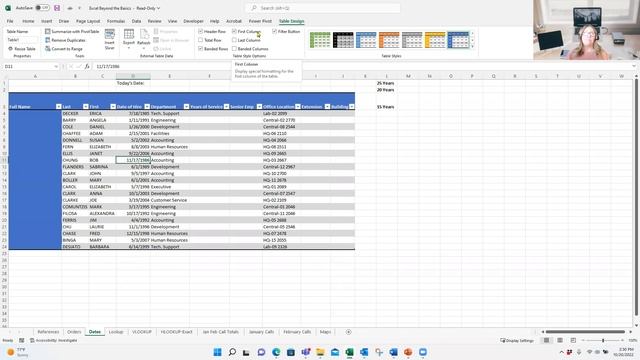640x360 pixels.
Task: Click the Export table icon
Action: [129, 38]
